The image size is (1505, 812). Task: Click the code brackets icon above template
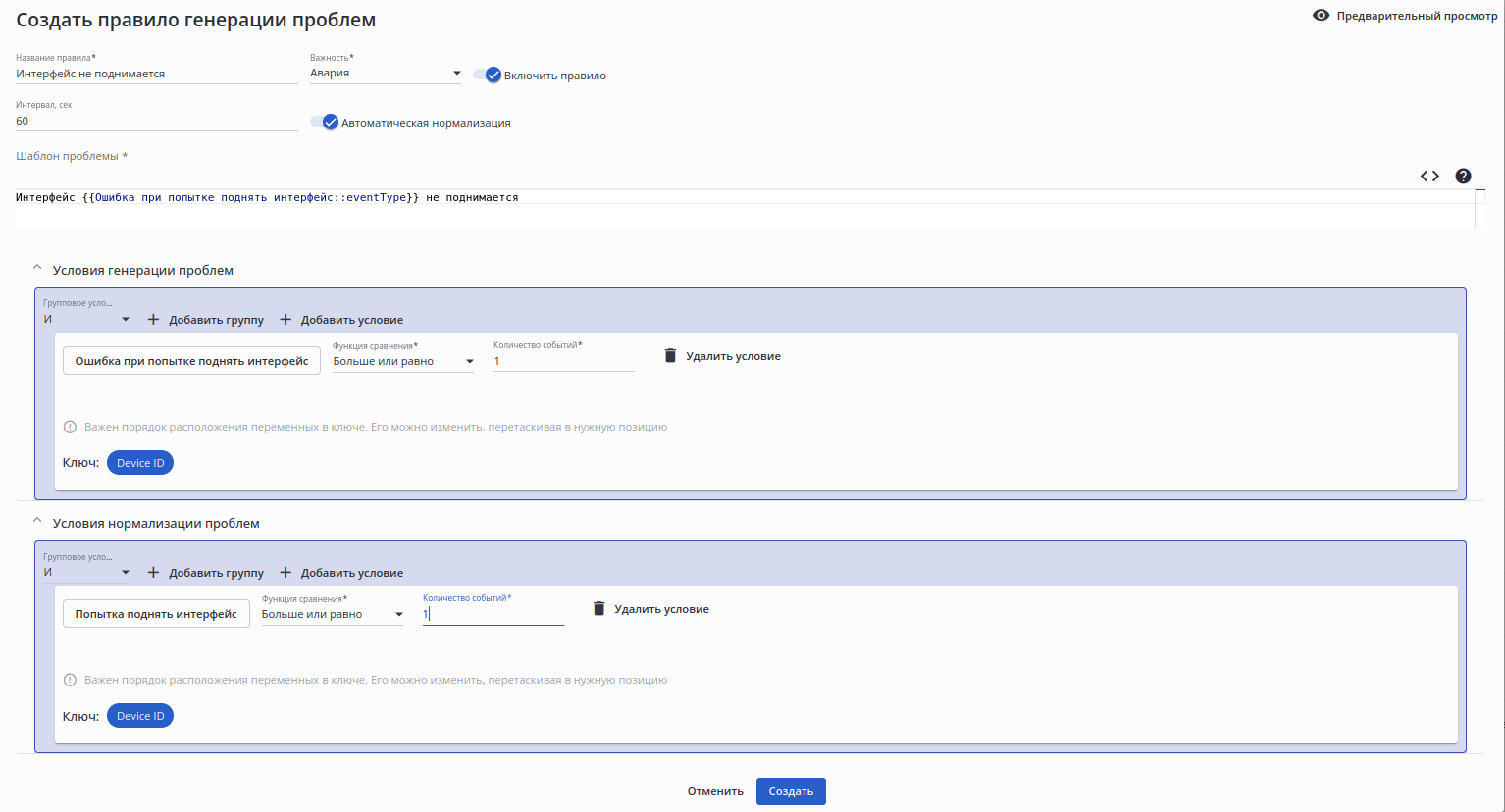click(x=1429, y=177)
